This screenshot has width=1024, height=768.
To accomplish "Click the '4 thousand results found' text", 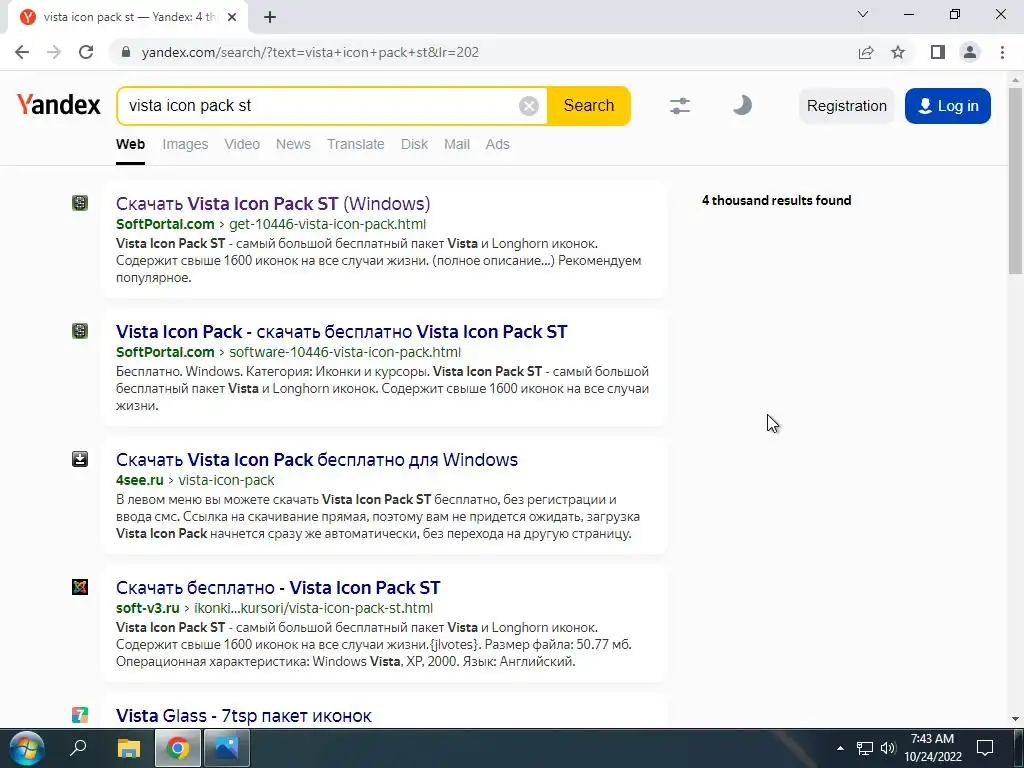I will (x=776, y=200).
